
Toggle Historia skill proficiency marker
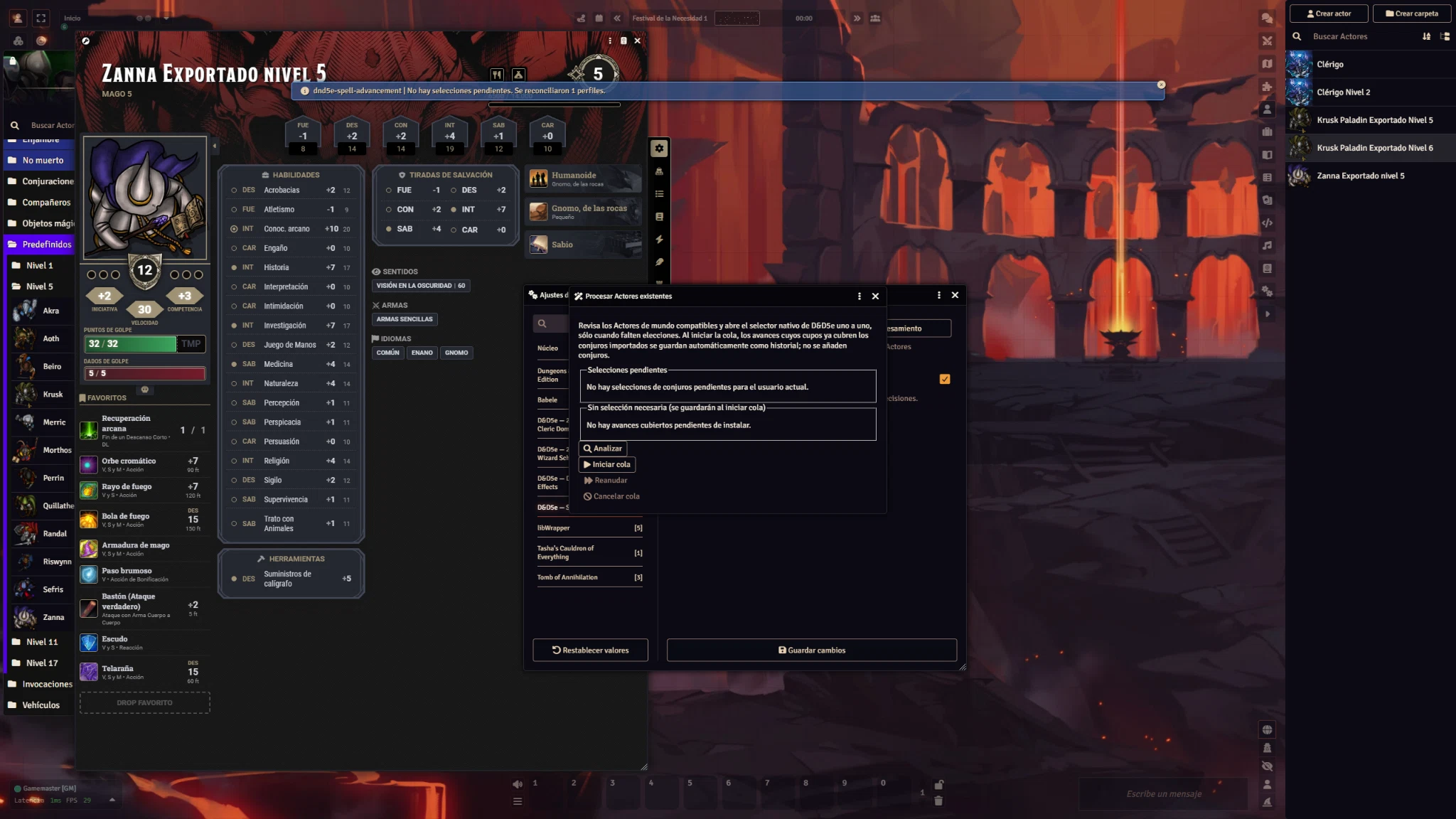(234, 268)
